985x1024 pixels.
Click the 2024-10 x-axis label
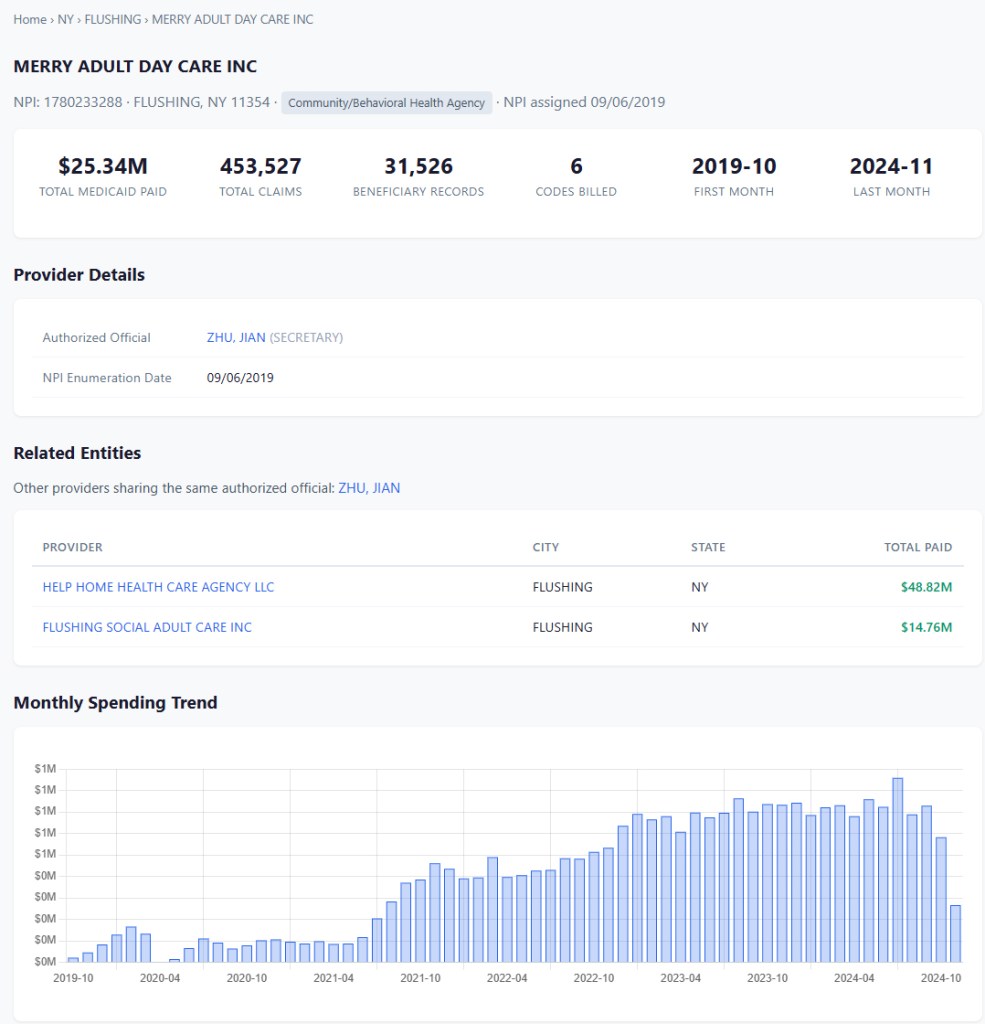click(x=941, y=978)
